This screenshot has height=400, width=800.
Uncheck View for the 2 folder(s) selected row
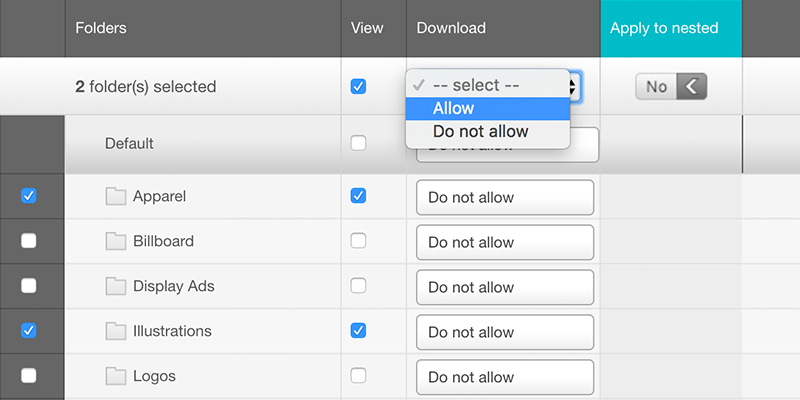click(358, 86)
